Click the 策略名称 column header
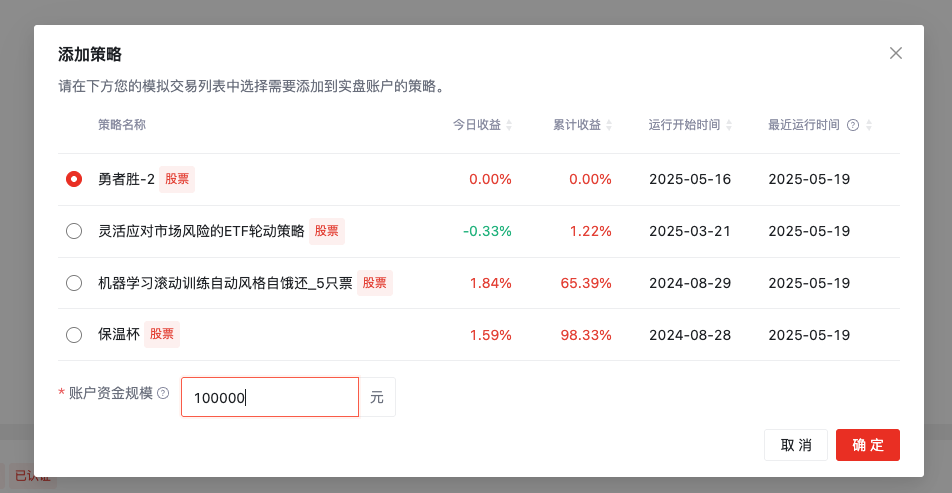Image resolution: width=952 pixels, height=493 pixels. click(x=122, y=125)
